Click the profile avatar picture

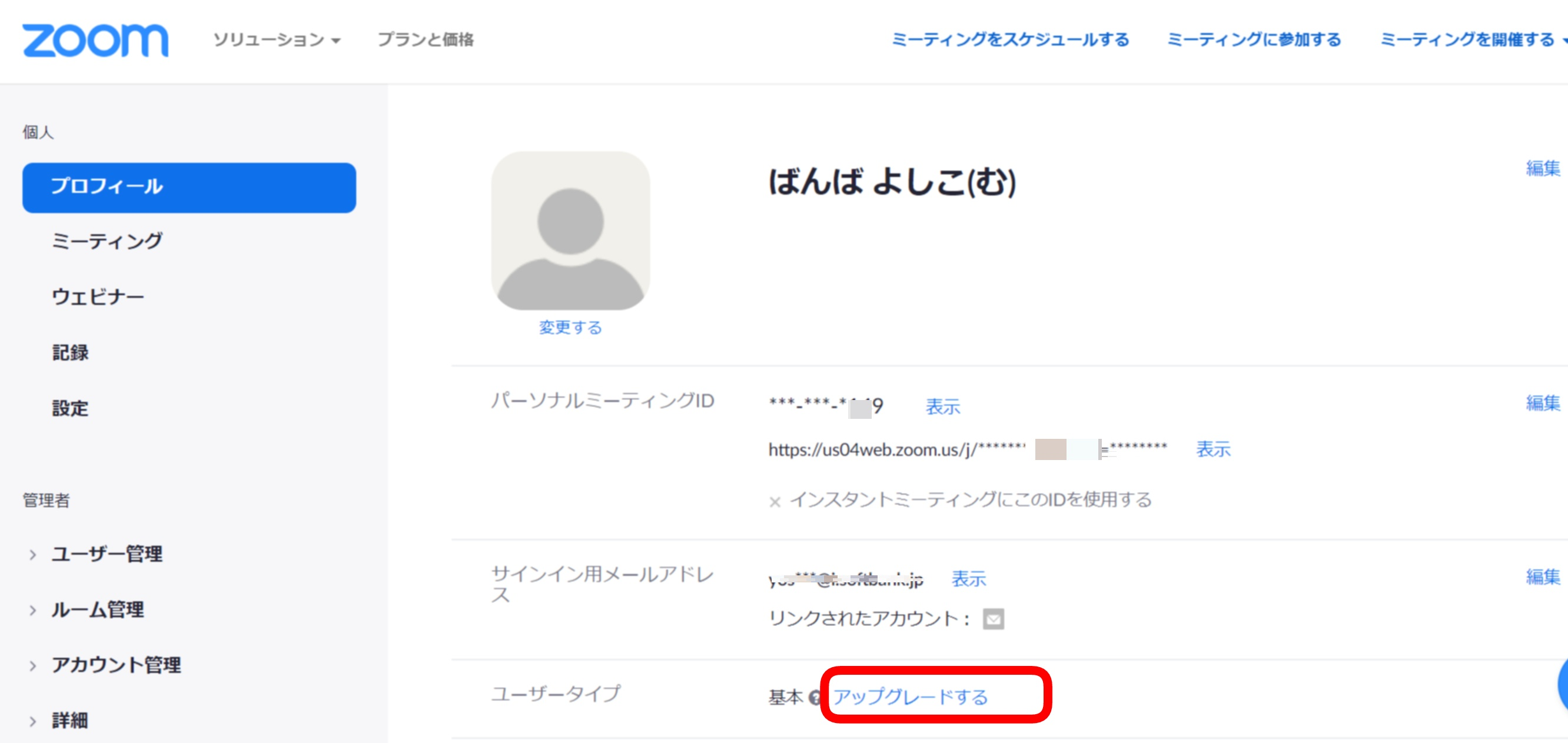(570, 230)
